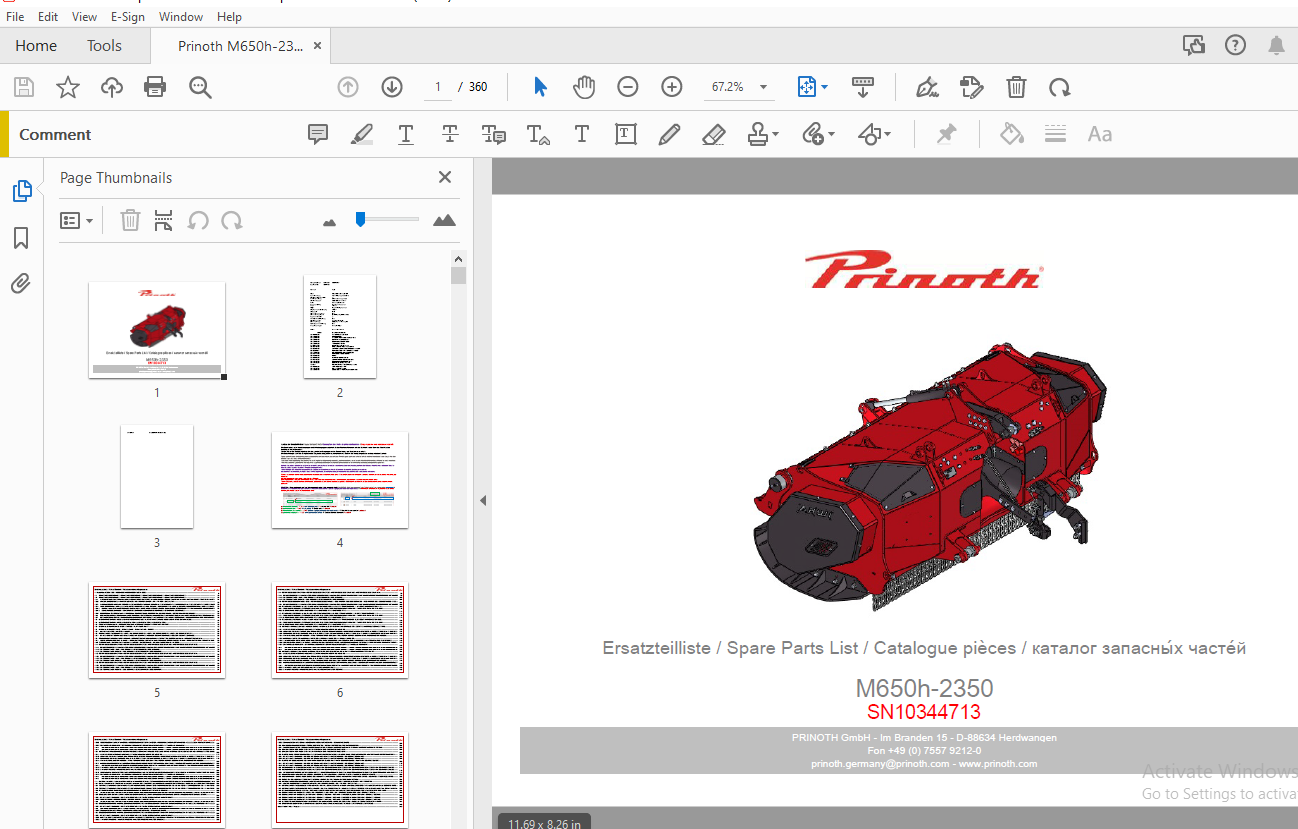Rotate thumbnail page counterclockwise

pyautogui.click(x=198, y=220)
